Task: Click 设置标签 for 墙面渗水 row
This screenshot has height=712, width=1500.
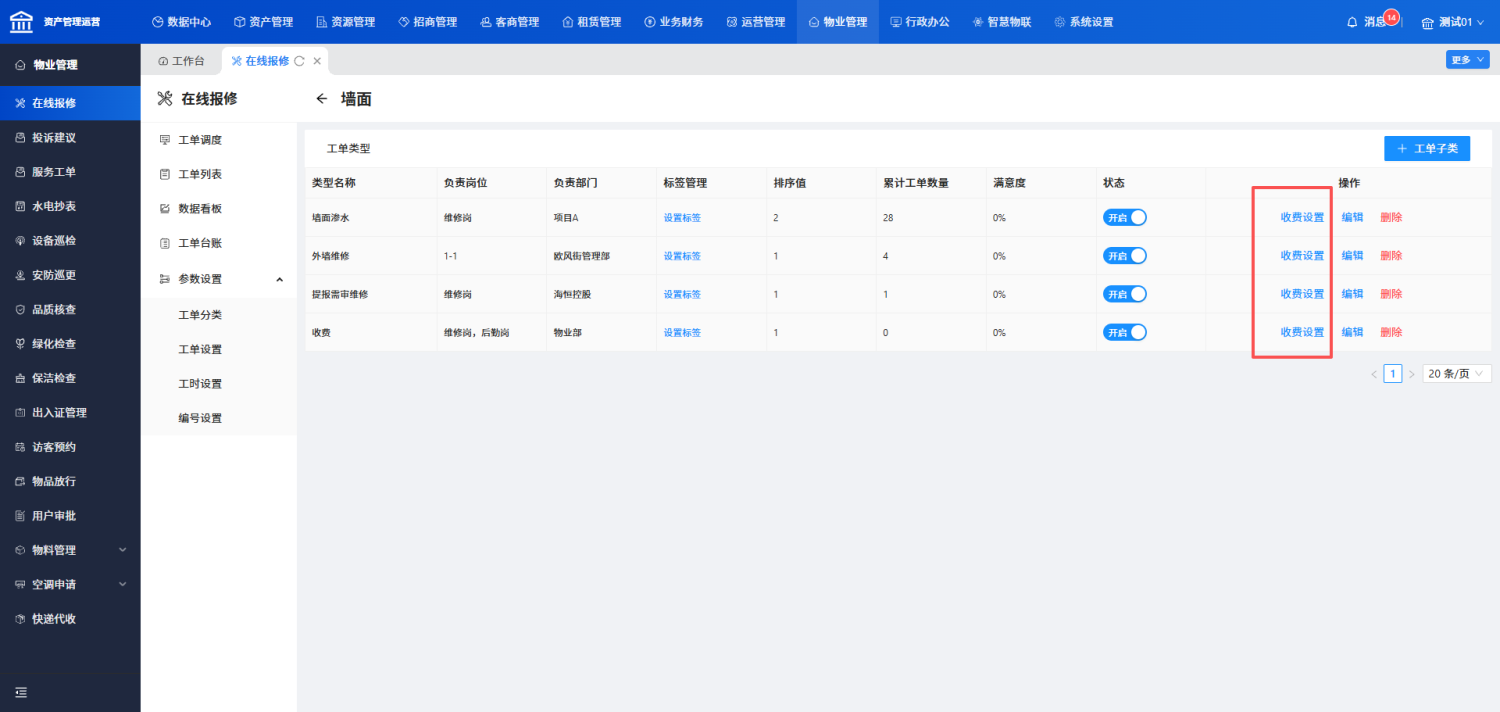Action: pyautogui.click(x=682, y=218)
